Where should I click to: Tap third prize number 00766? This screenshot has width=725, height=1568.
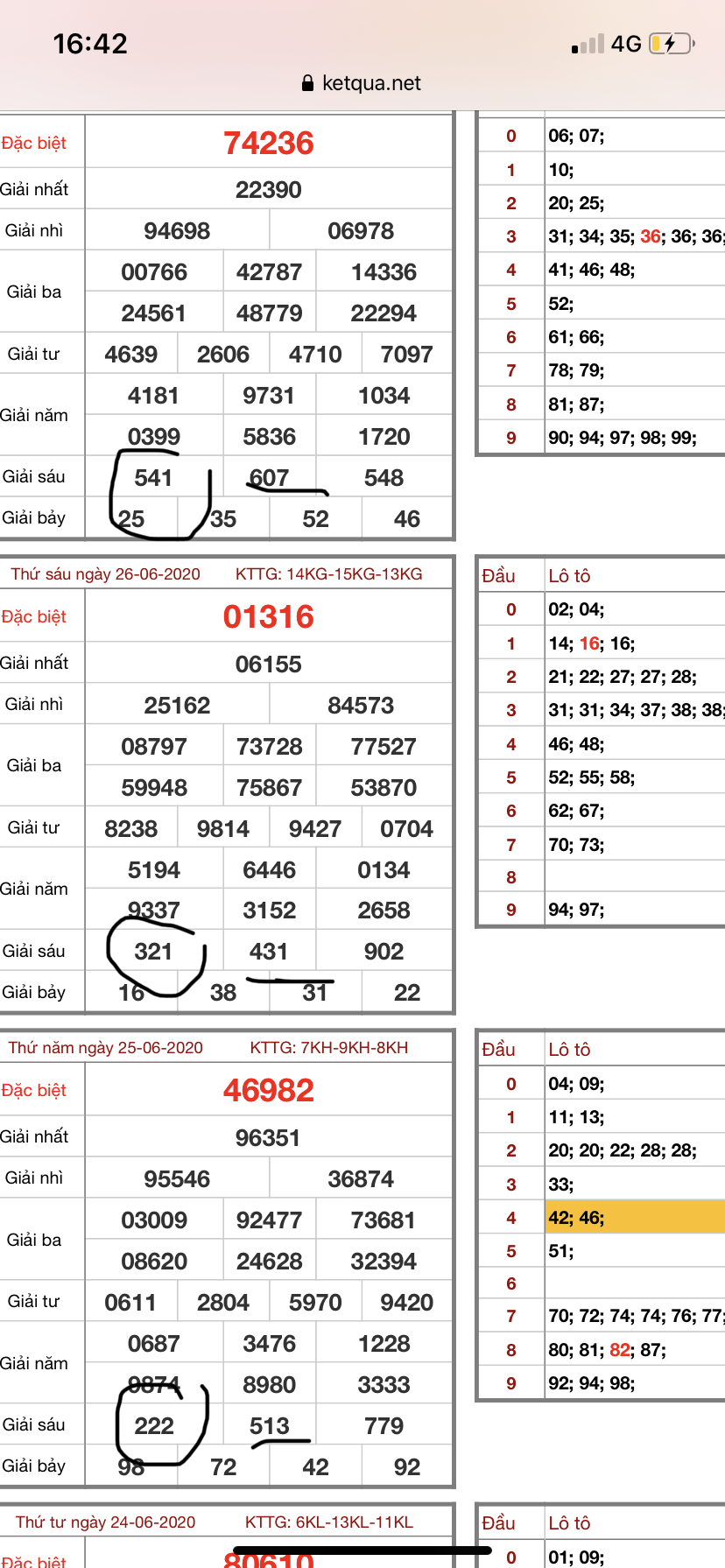pos(154,272)
